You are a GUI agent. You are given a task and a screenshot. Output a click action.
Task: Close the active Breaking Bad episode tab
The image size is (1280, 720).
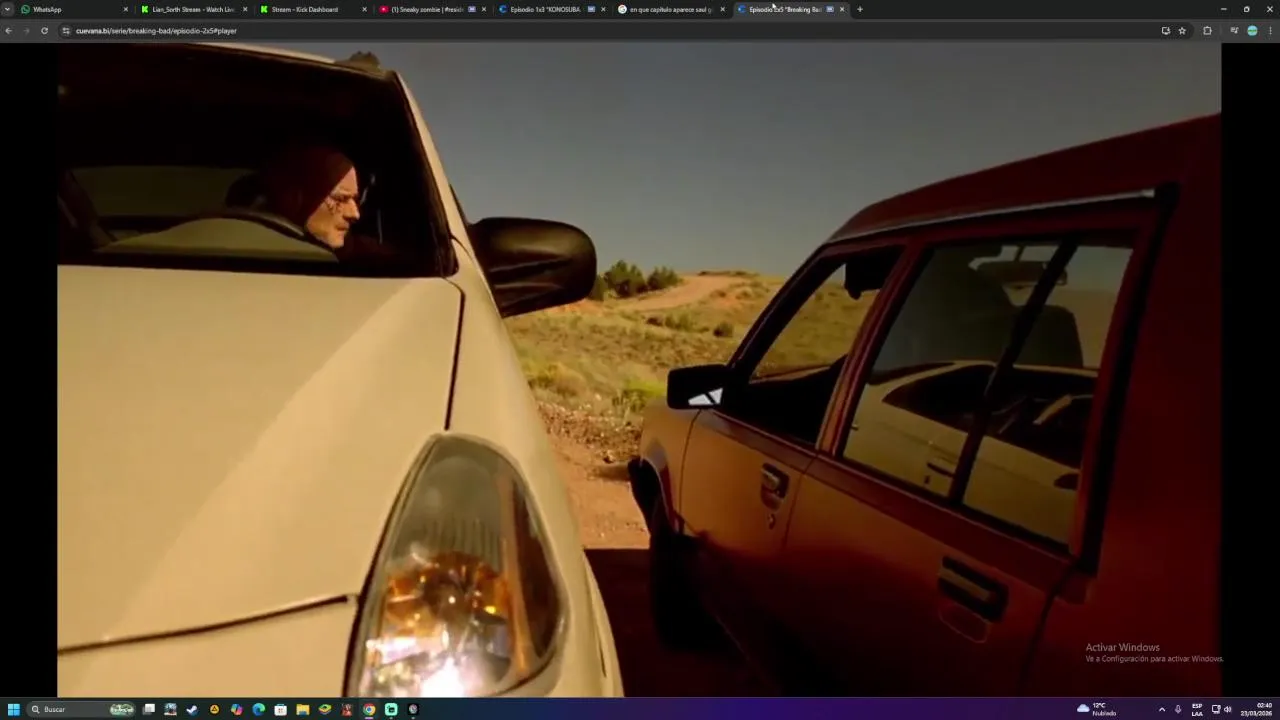coord(842,9)
